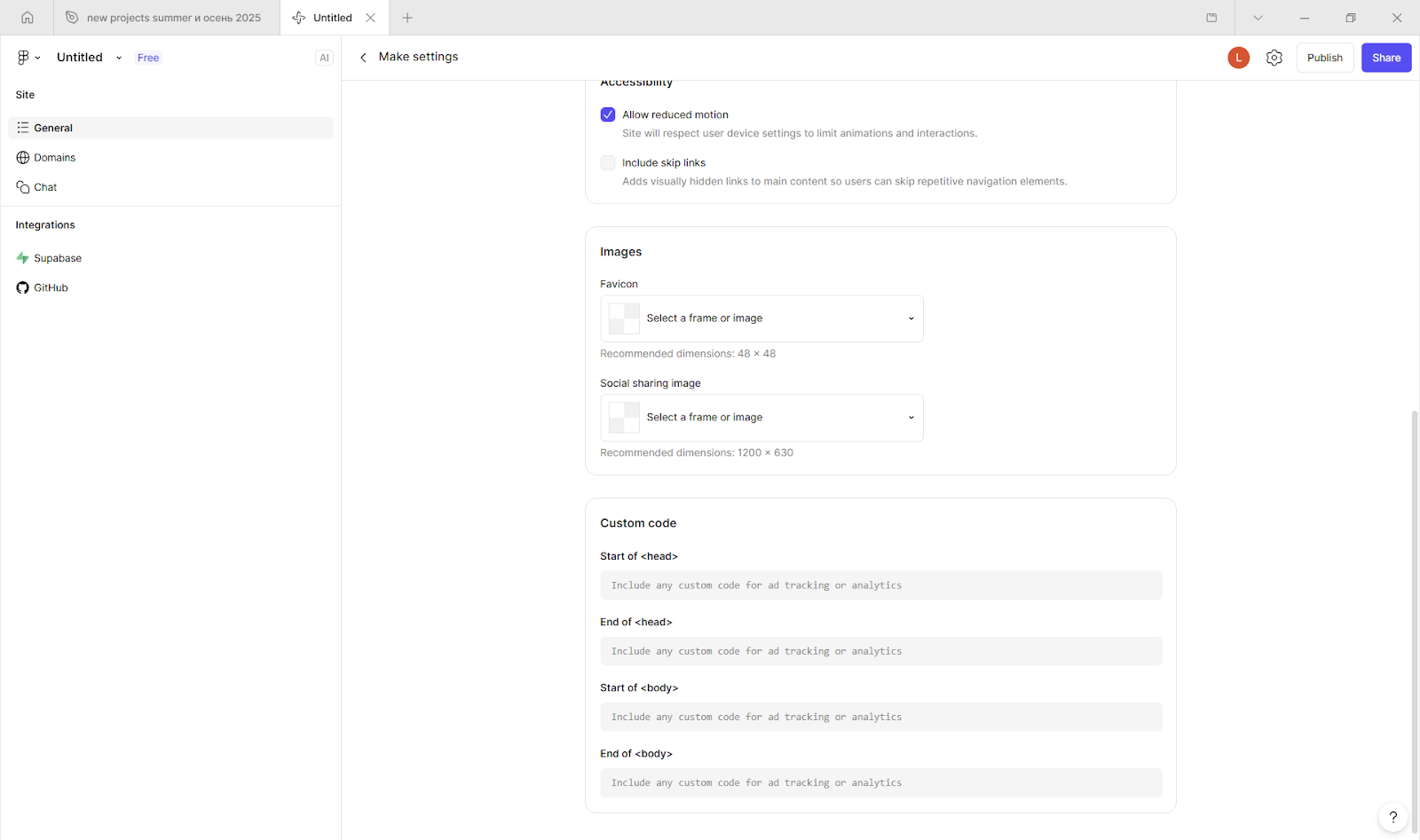Click the Publish button
Viewport: 1420px width, 840px height.
coord(1324,58)
